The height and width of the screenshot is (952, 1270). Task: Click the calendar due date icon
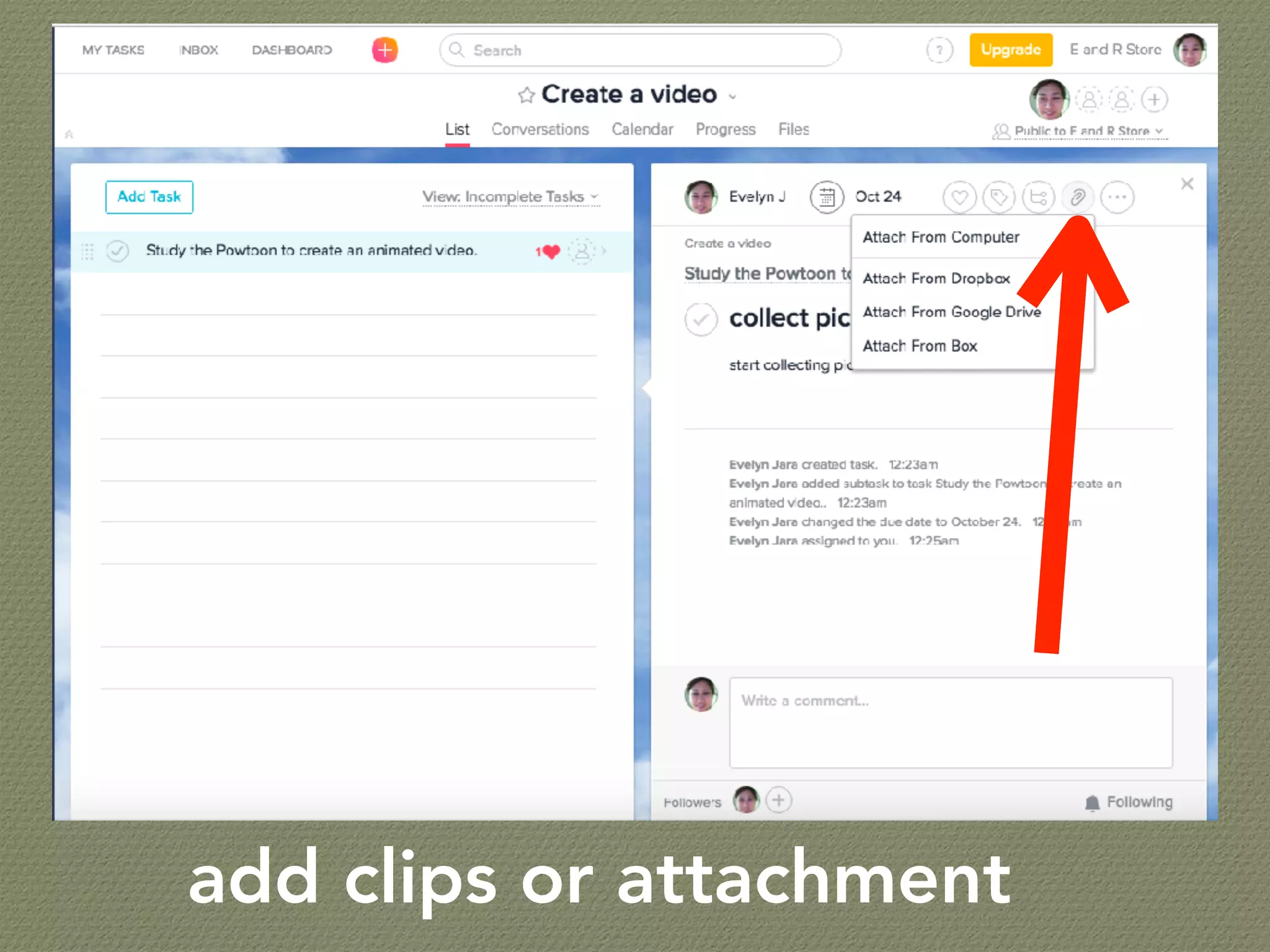(827, 198)
